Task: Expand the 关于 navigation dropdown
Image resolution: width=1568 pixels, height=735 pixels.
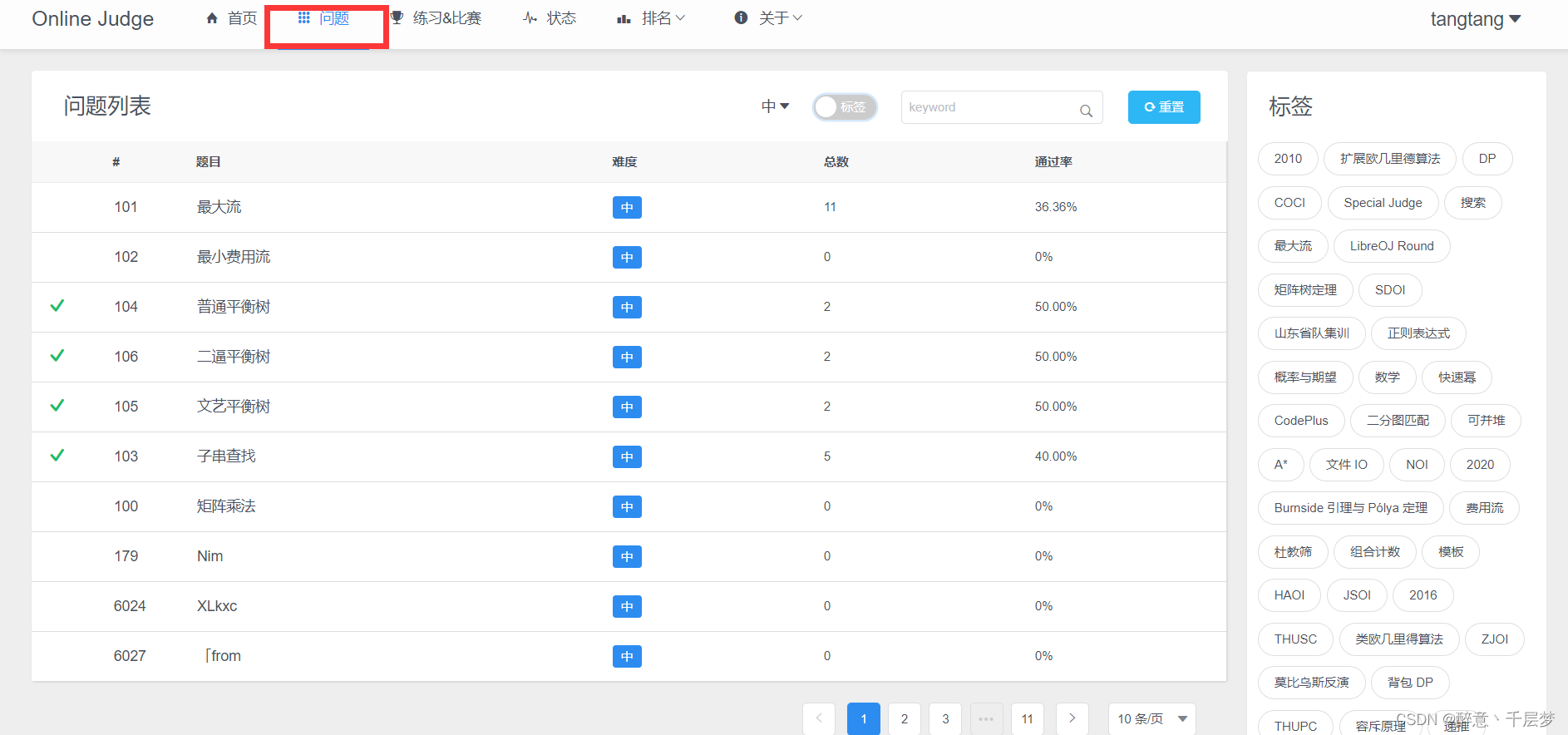Action: (x=769, y=18)
